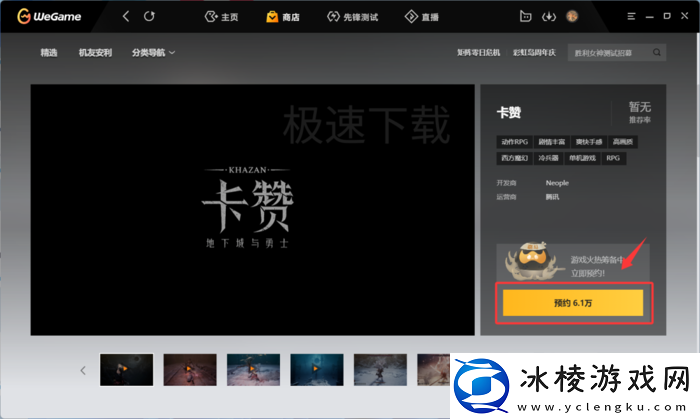Show previous thumbnails with left chevron
700x419 pixels.
(83, 370)
